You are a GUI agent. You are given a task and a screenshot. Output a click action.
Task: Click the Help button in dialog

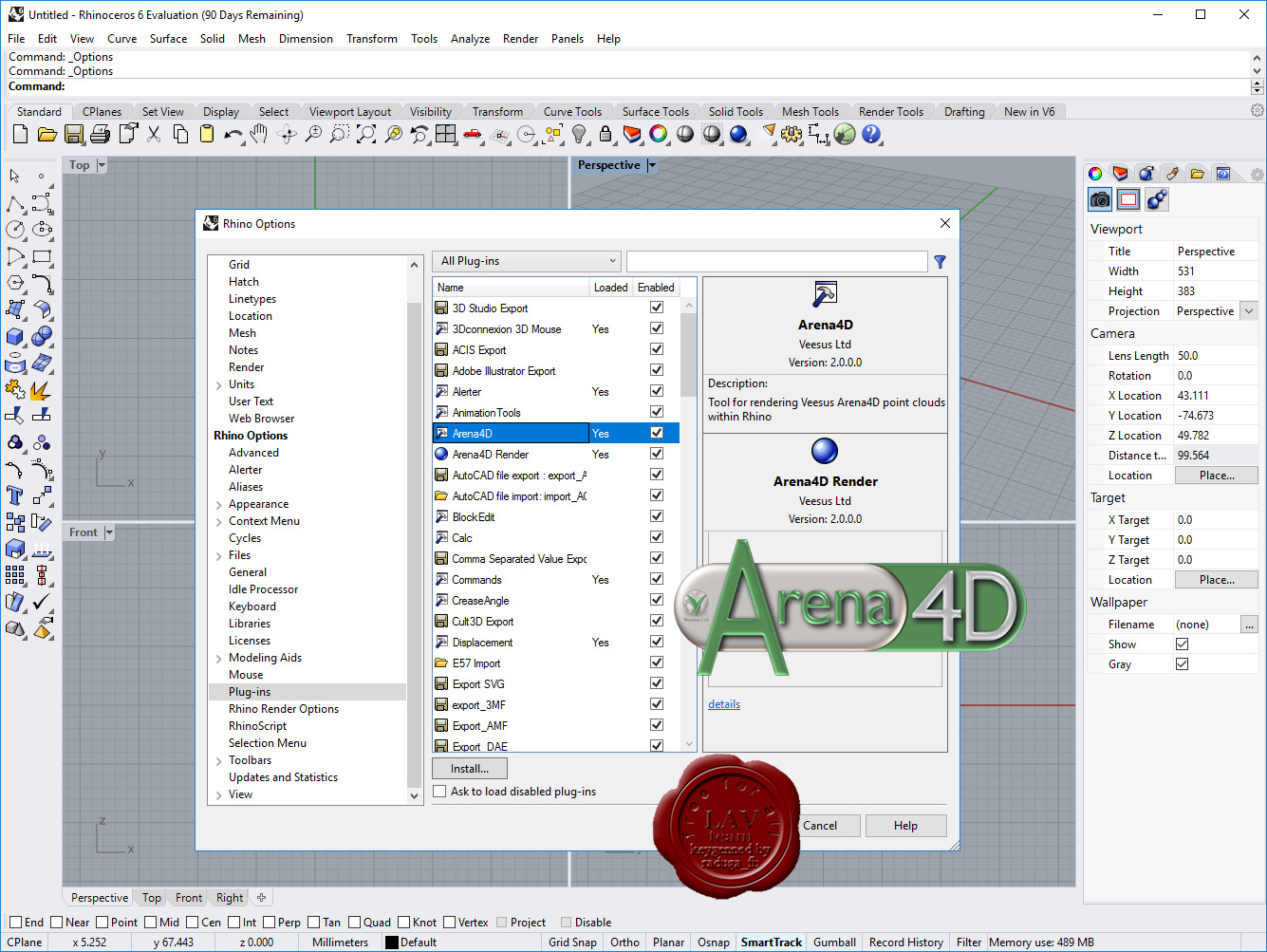(x=905, y=826)
